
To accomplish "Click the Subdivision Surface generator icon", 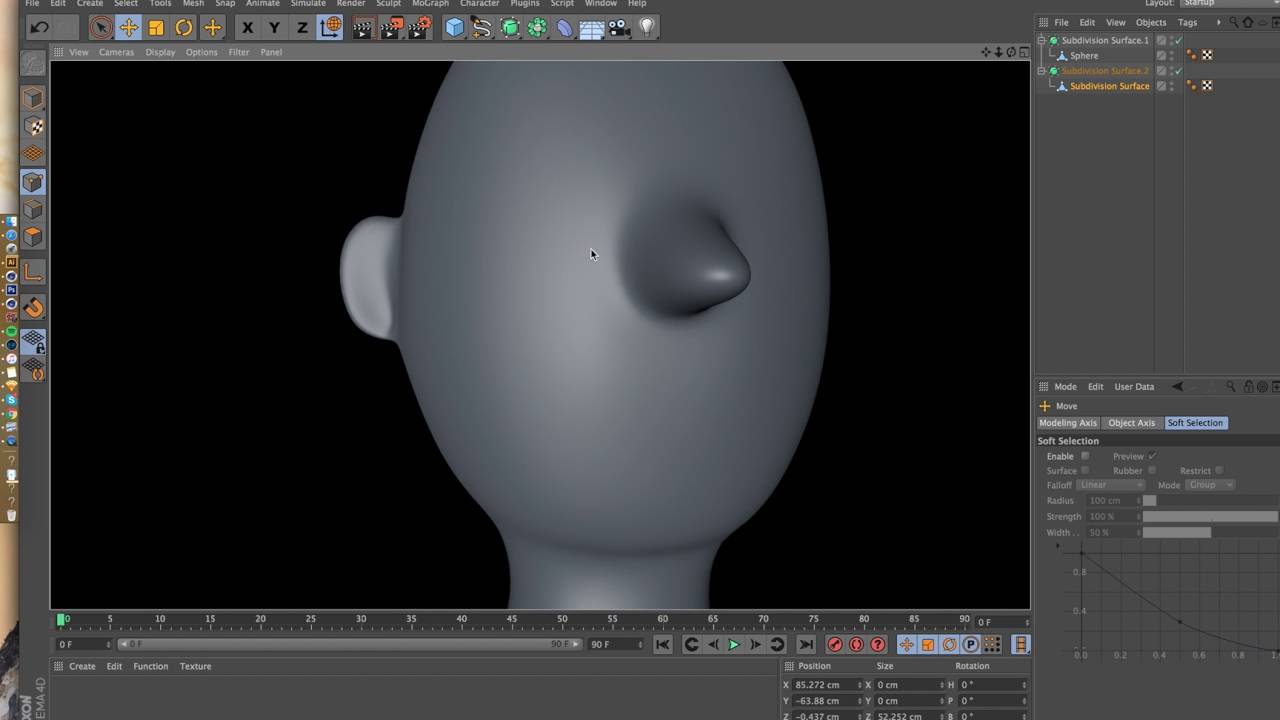I will click(510, 28).
